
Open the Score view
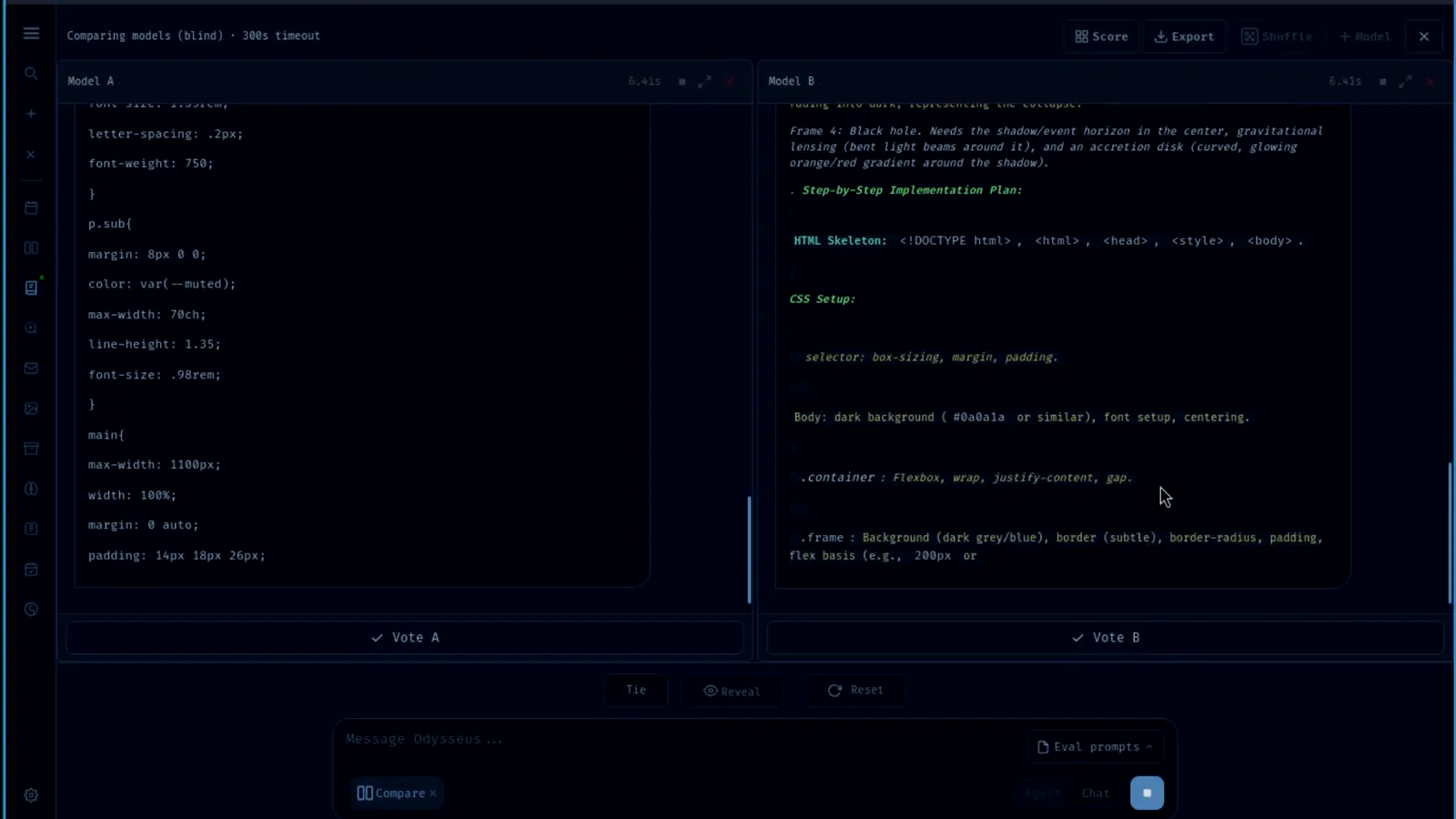(1101, 36)
